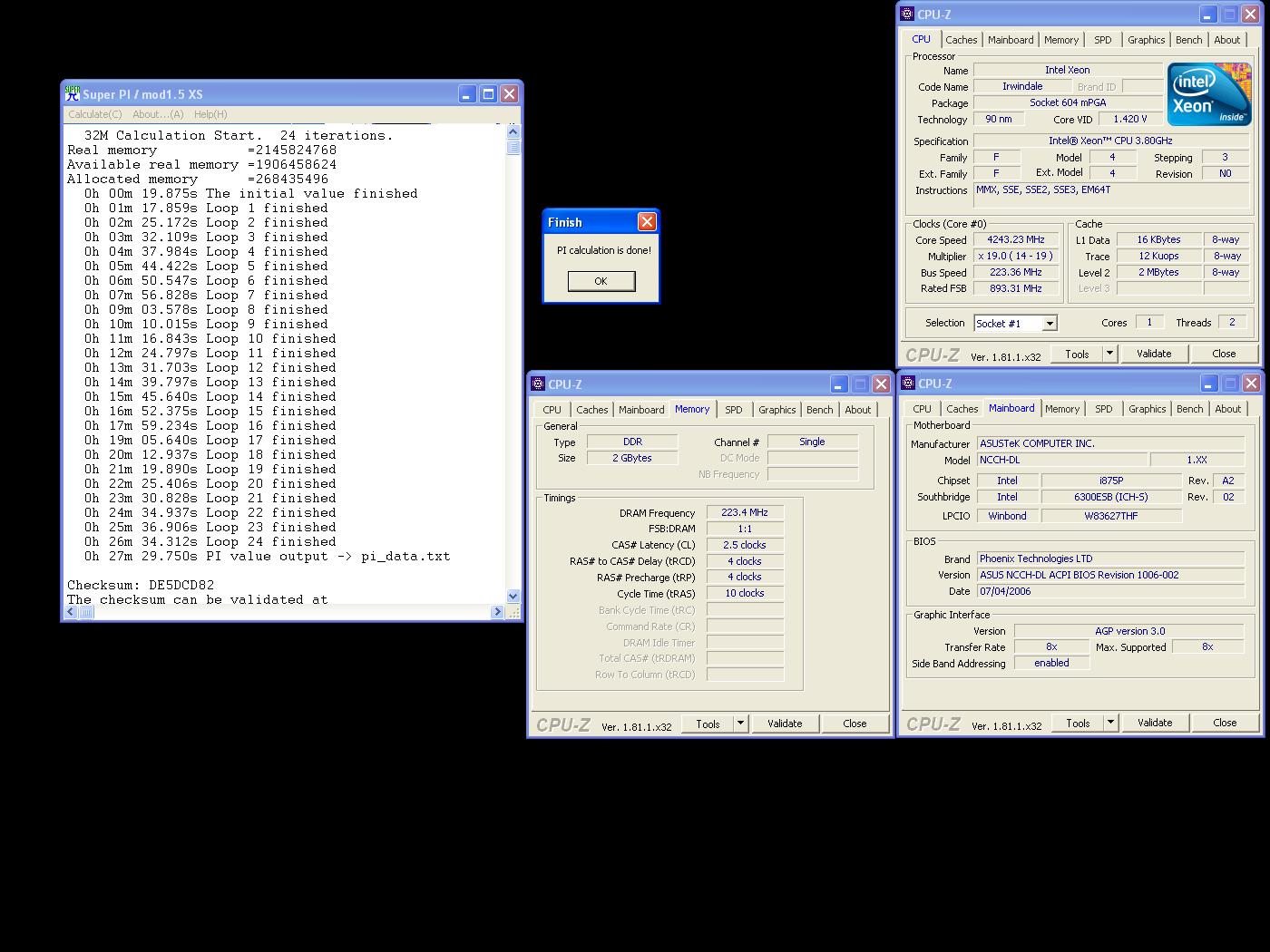The height and width of the screenshot is (952, 1270).
Task: Click CPU-Z icon in Mainboard window title
Action: tap(908, 383)
